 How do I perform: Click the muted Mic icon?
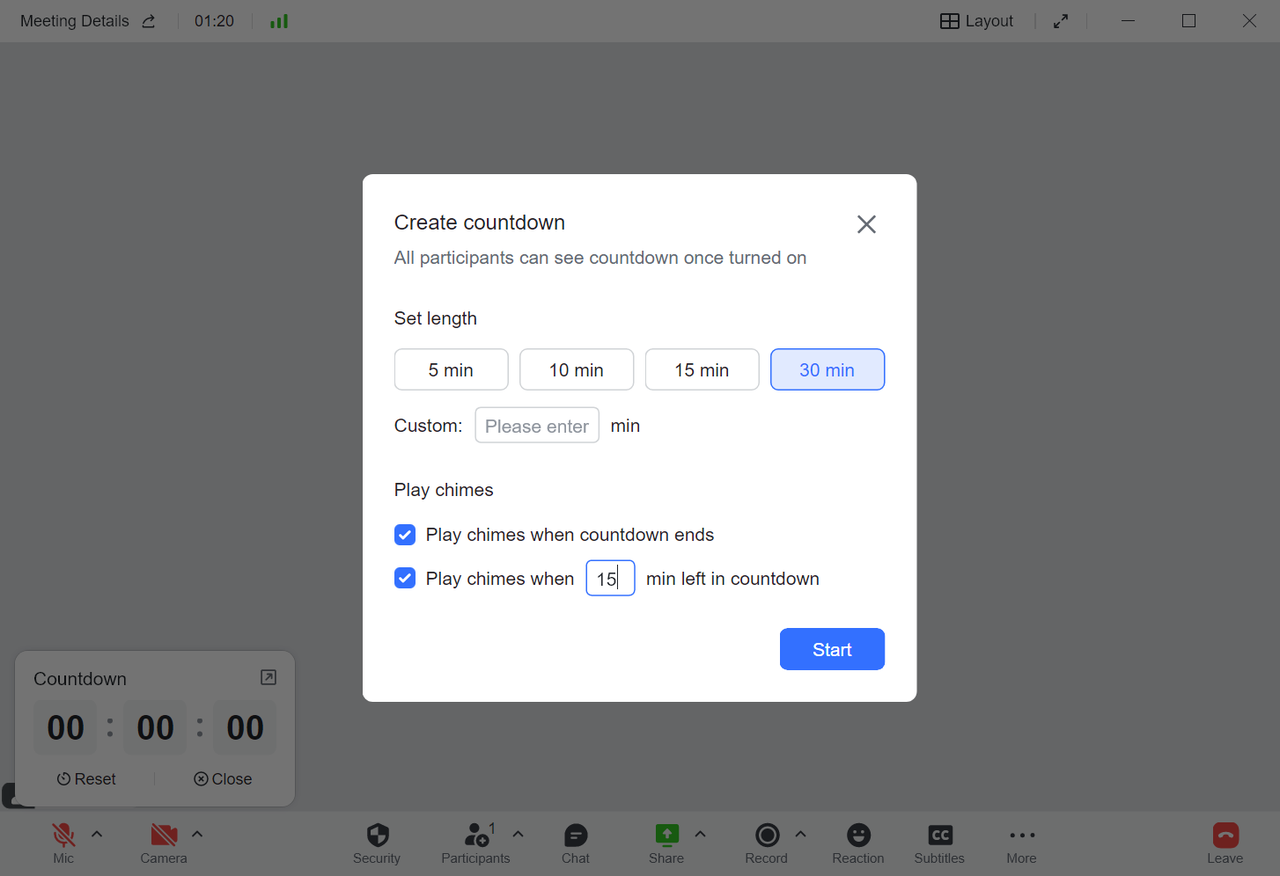coord(64,835)
